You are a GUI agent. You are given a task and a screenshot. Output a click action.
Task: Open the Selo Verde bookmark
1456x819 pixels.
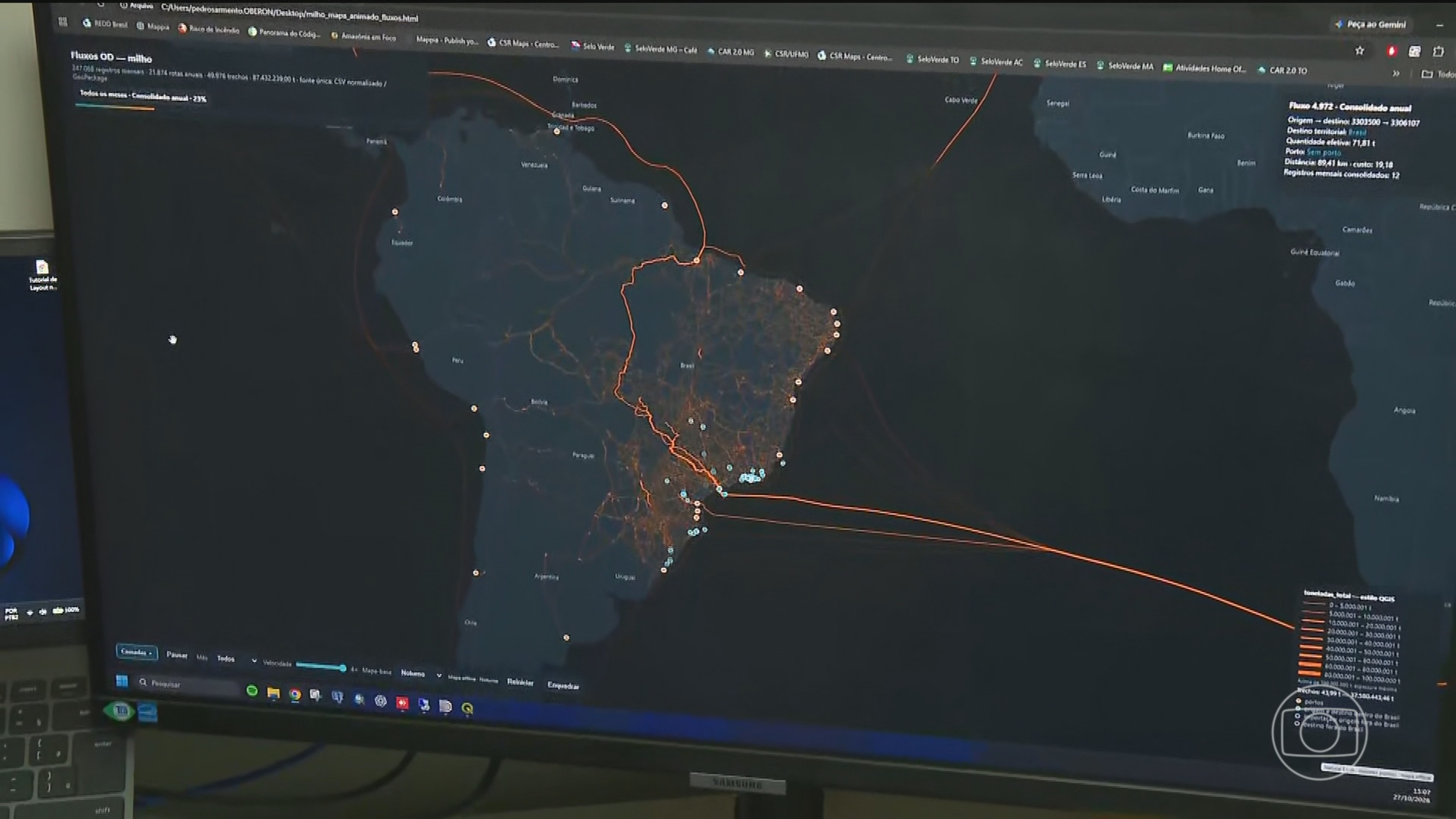pyautogui.click(x=592, y=46)
